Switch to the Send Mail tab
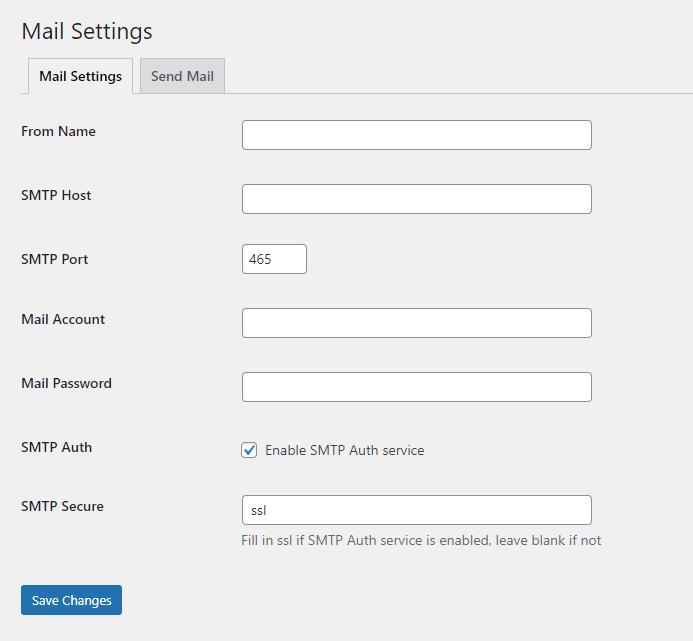The width and height of the screenshot is (693, 641). point(183,76)
